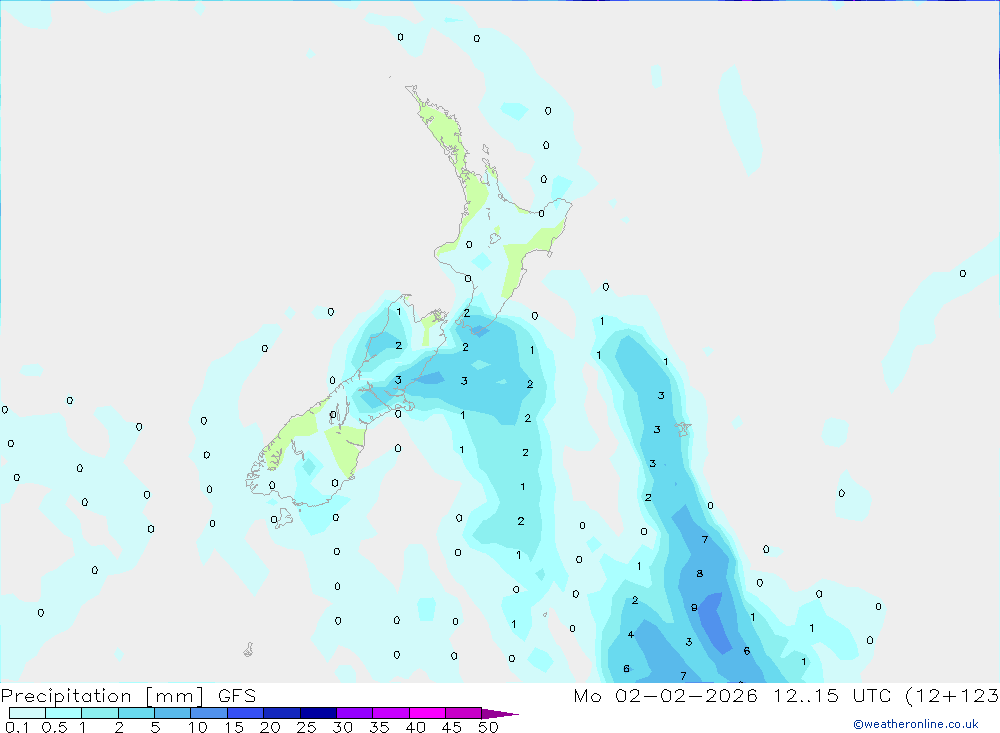The width and height of the screenshot is (1000, 733).
Task: Click the '25' legend scale label
Action: pos(306,727)
